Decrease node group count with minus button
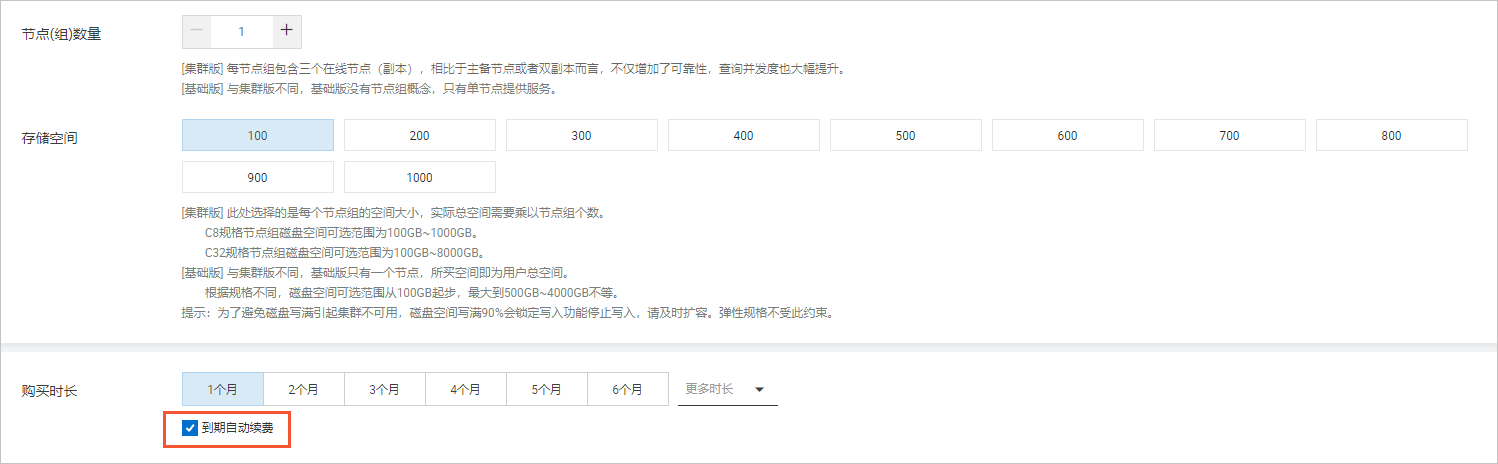 click(197, 31)
